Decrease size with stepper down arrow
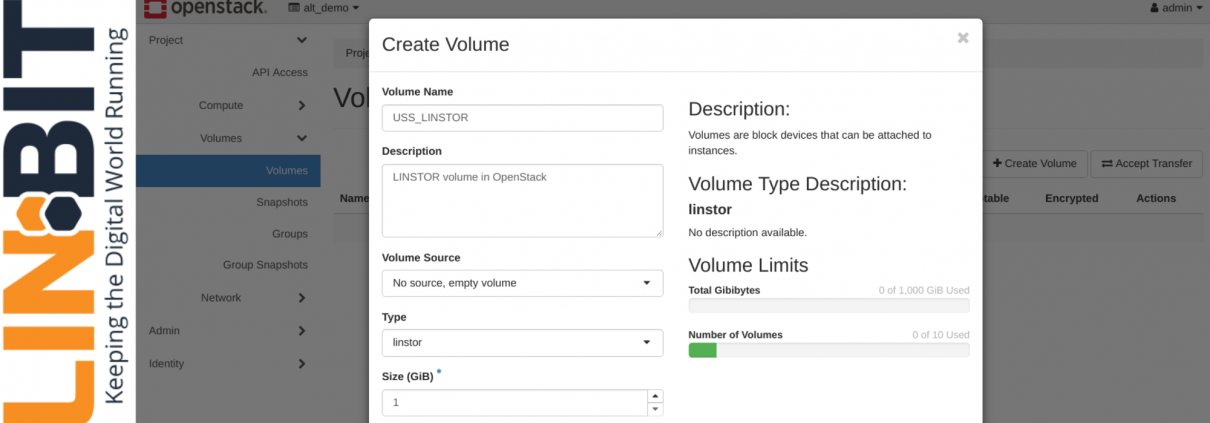The height and width of the screenshot is (423, 1210). (x=656, y=409)
